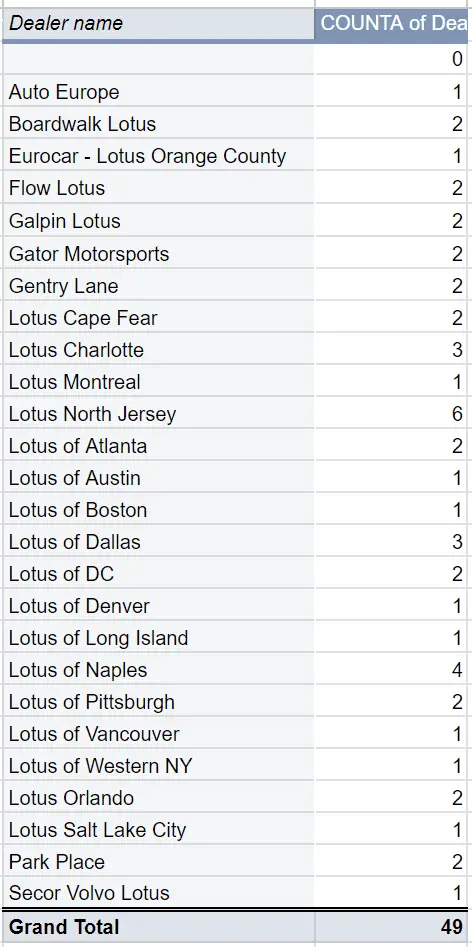Screen dimensions: 472x947
Task: Click the Lotus Salt Lake City cell
Action: [158, 830]
